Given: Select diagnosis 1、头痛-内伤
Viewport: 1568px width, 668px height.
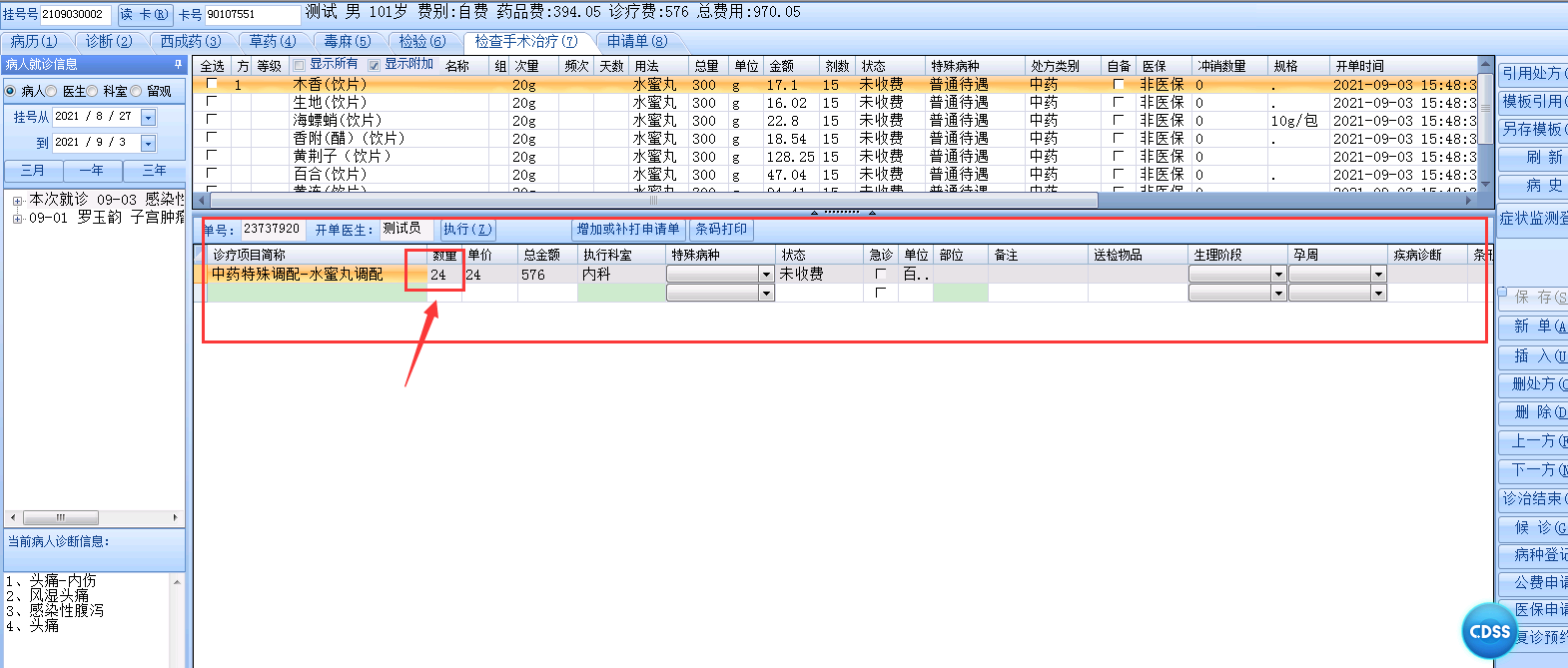Looking at the screenshot, I should pyautogui.click(x=51, y=580).
